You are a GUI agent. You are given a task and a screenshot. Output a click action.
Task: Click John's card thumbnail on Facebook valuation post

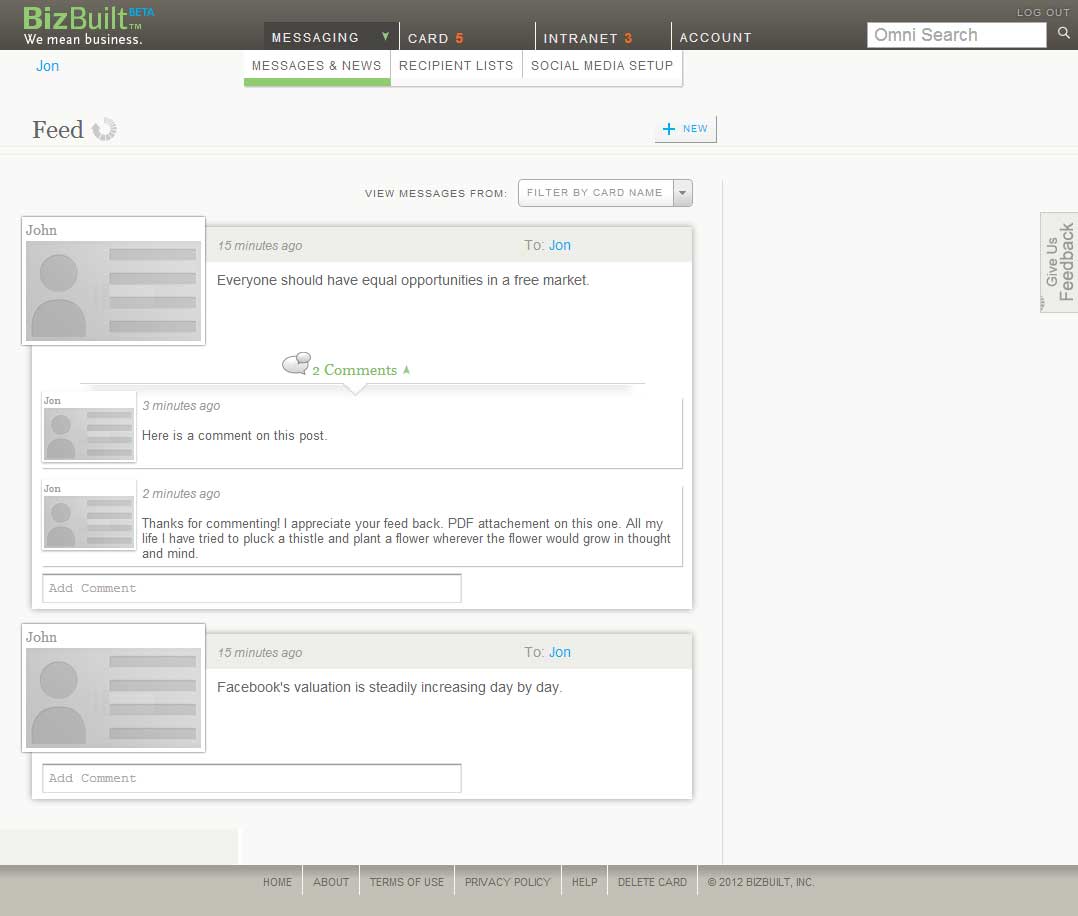click(113, 688)
